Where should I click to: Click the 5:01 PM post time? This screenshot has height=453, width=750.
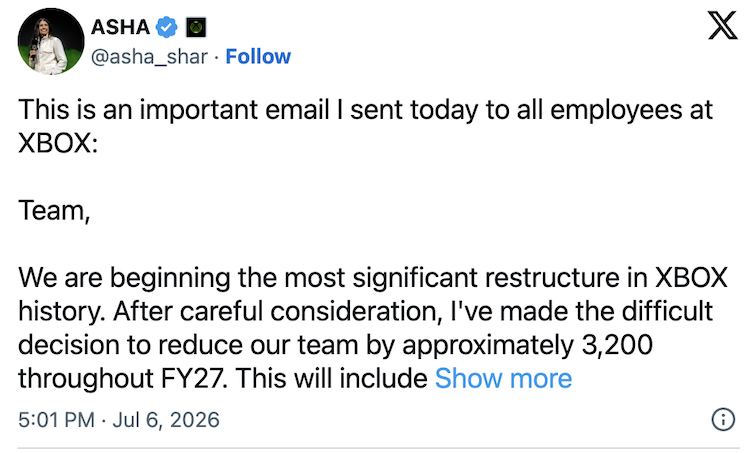(56, 420)
